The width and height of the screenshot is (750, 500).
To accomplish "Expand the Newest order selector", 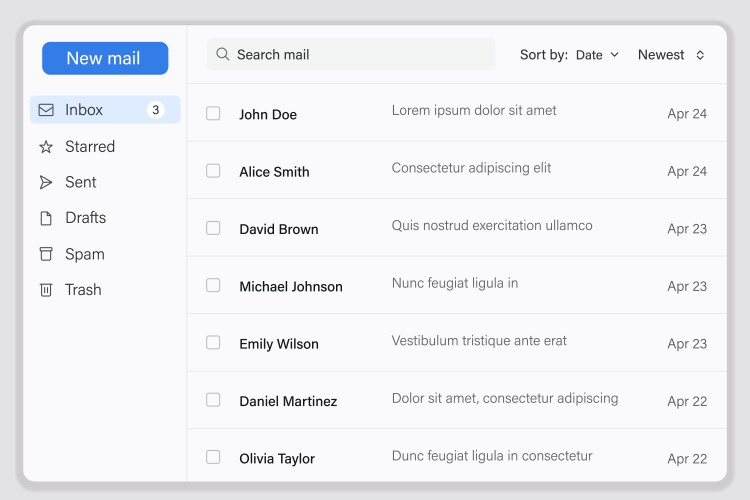I will tap(671, 55).
